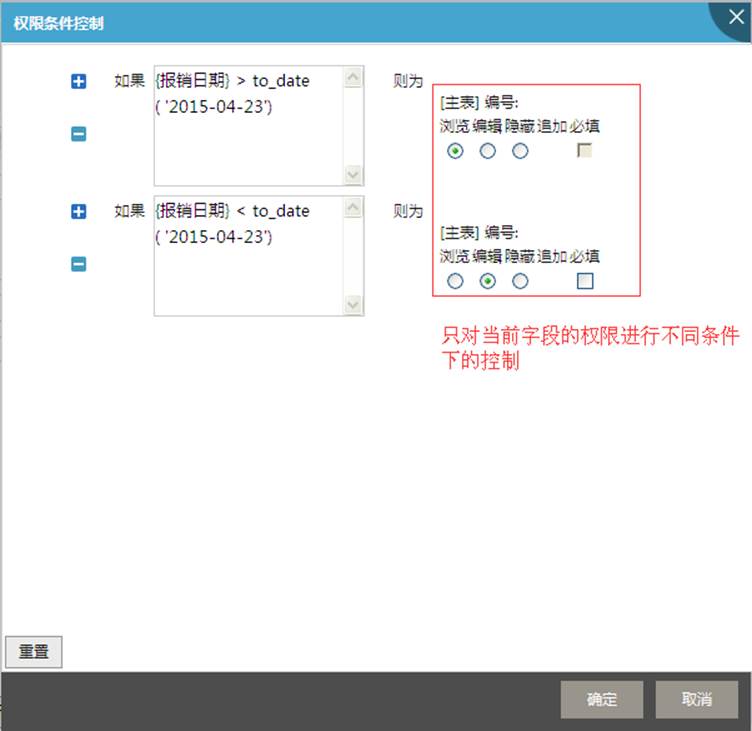The width and height of the screenshot is (752, 731).
Task: Close the 权限条件控制 dialog with X
Action: (x=736, y=17)
